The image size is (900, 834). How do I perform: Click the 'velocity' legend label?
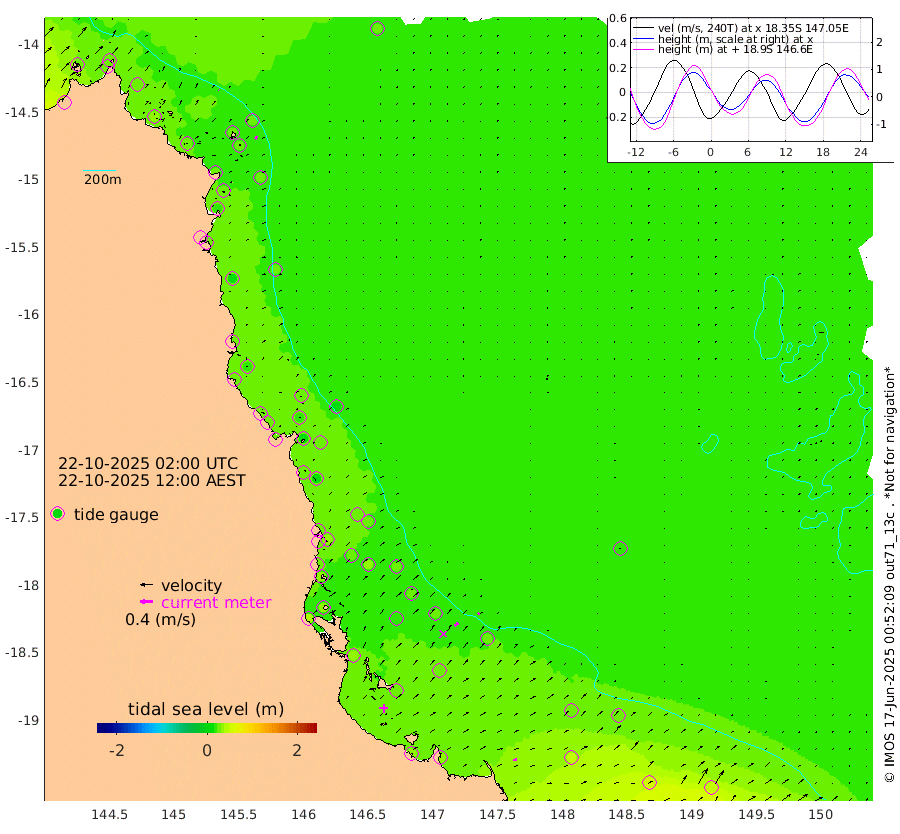pos(191,585)
